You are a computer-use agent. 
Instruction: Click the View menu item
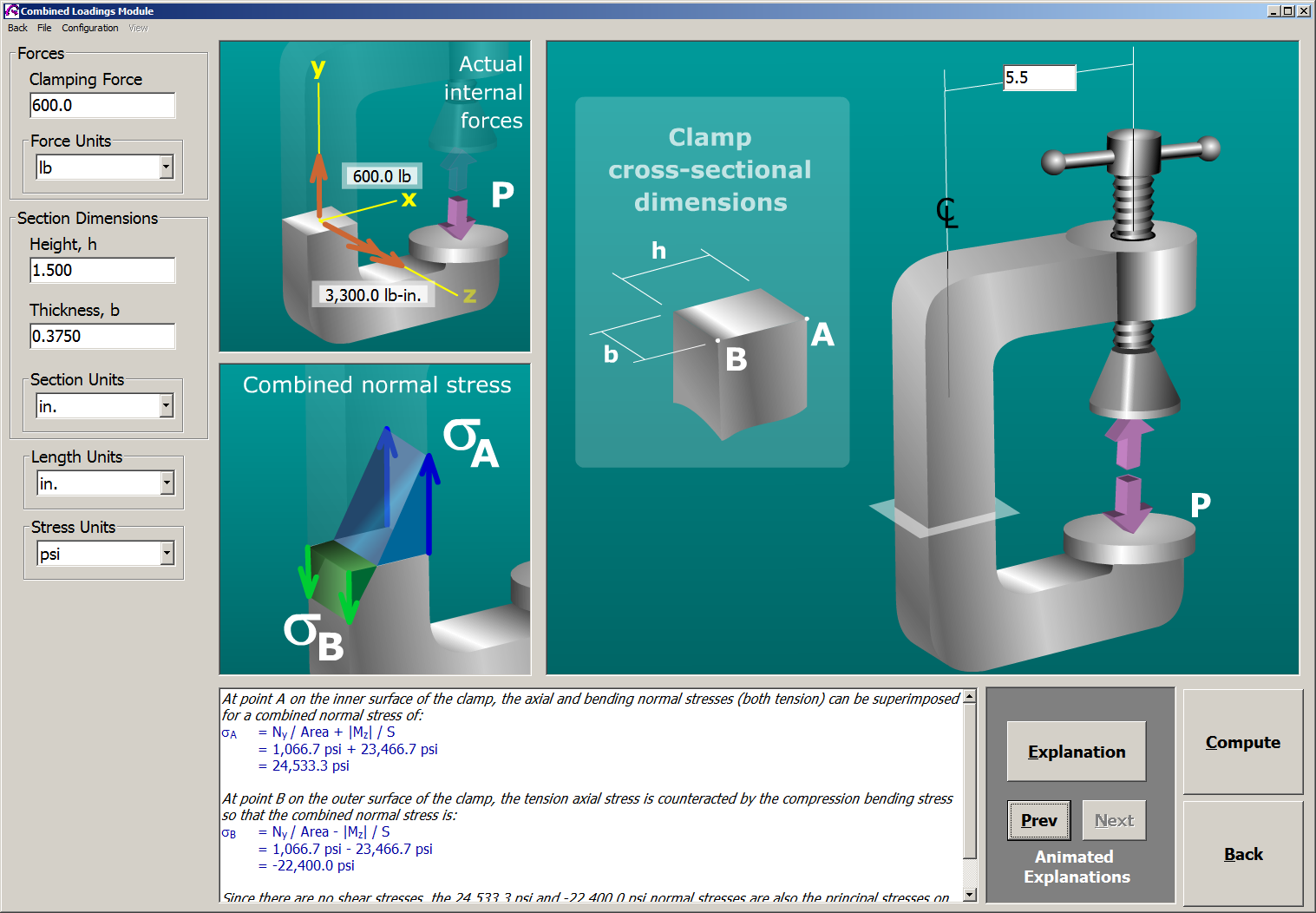pyautogui.click(x=137, y=27)
